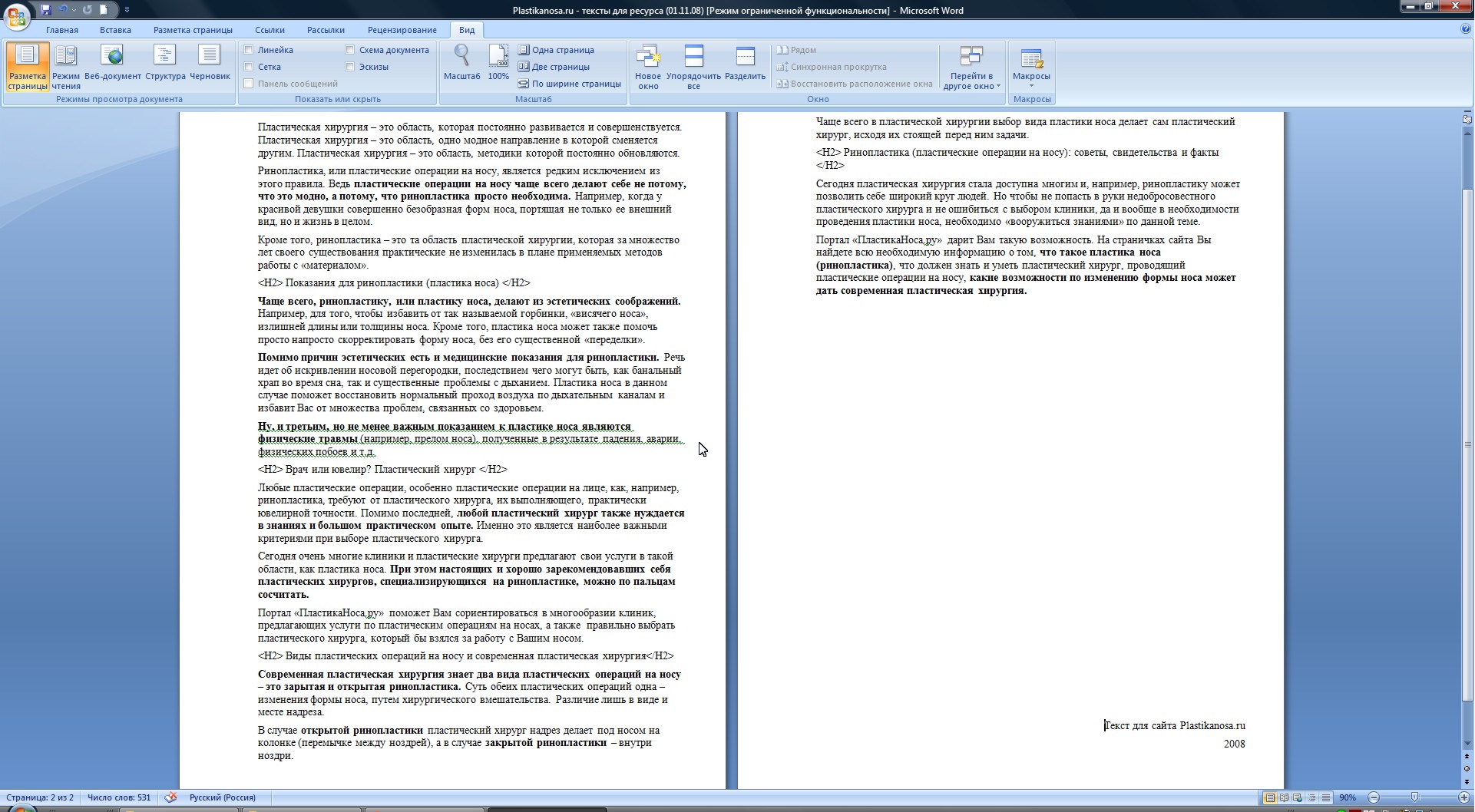Enable the Сетка gridlines checkbox
Image resolution: width=1475 pixels, height=812 pixels.
(x=249, y=67)
